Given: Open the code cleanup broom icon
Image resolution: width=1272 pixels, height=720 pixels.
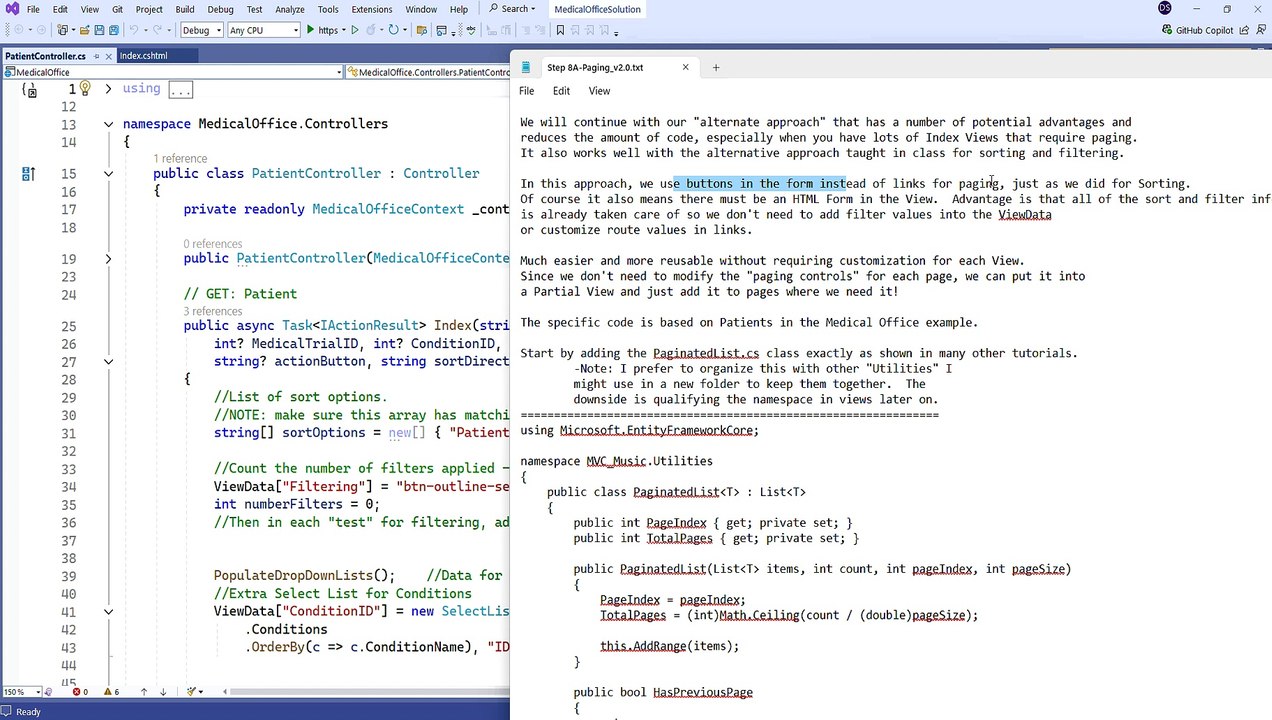Looking at the screenshot, I should [192, 692].
